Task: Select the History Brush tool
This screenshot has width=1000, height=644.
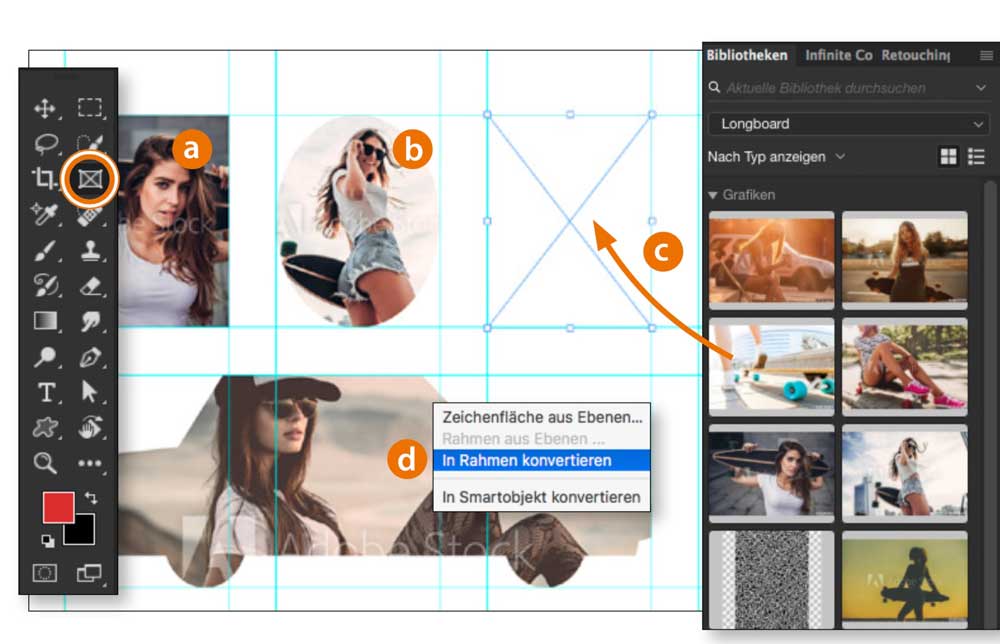Action: pyautogui.click(x=45, y=285)
